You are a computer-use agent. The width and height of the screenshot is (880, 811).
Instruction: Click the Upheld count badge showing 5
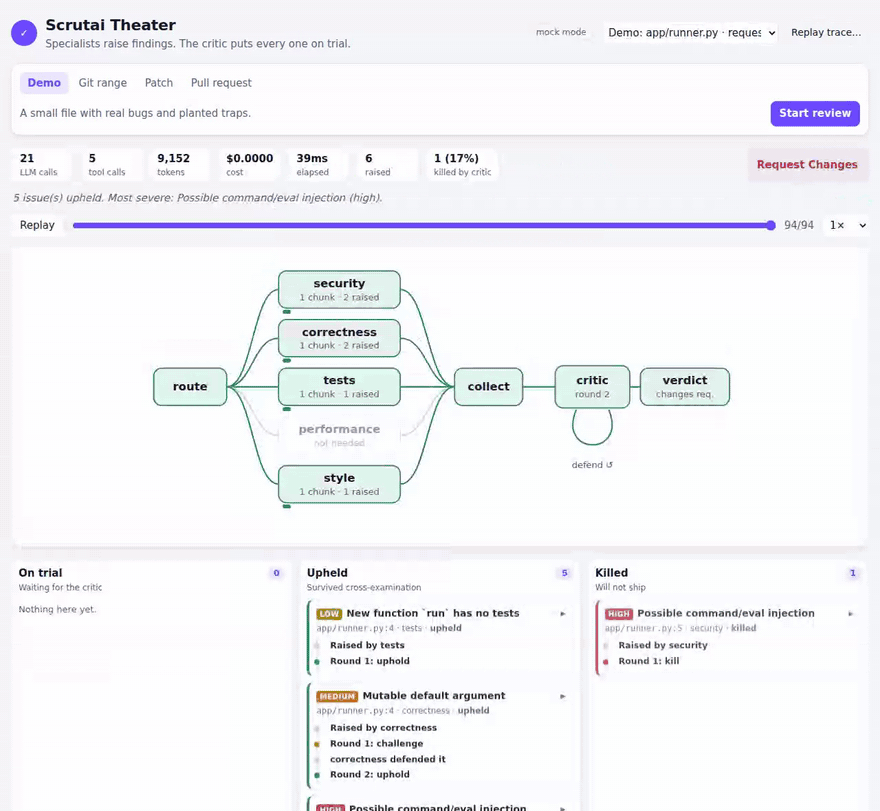pos(565,573)
